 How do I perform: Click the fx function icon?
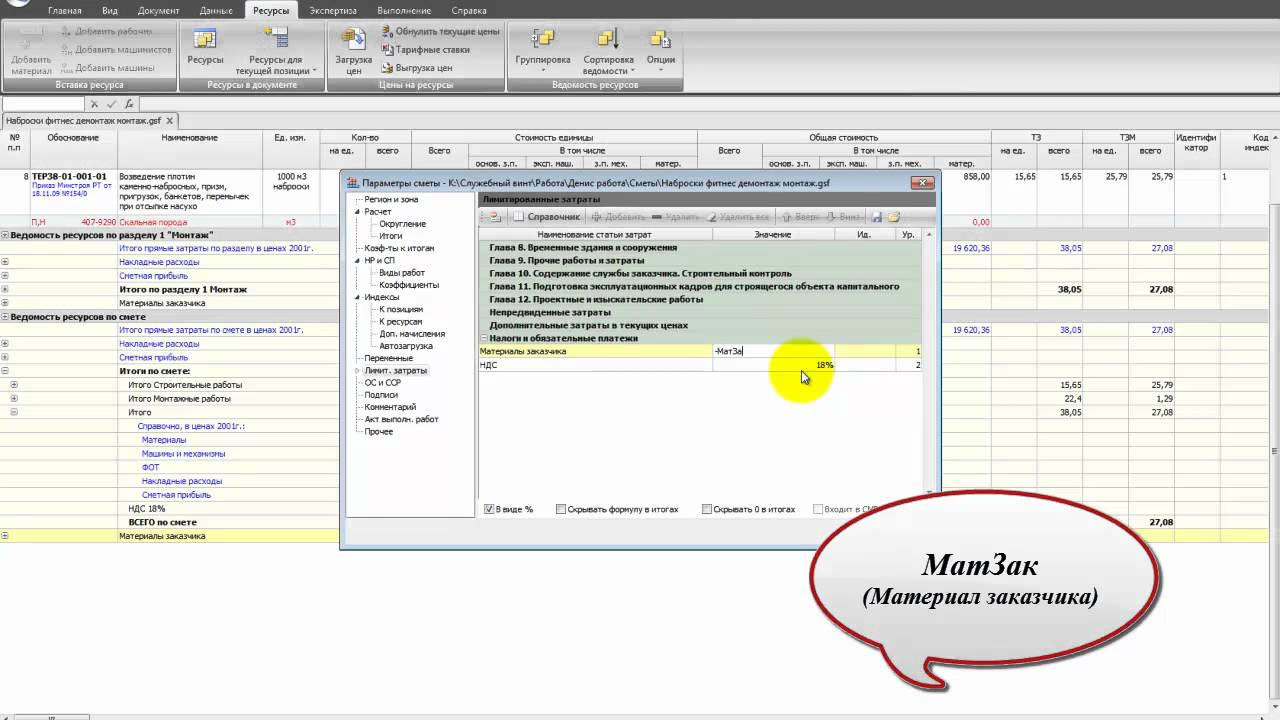click(129, 103)
